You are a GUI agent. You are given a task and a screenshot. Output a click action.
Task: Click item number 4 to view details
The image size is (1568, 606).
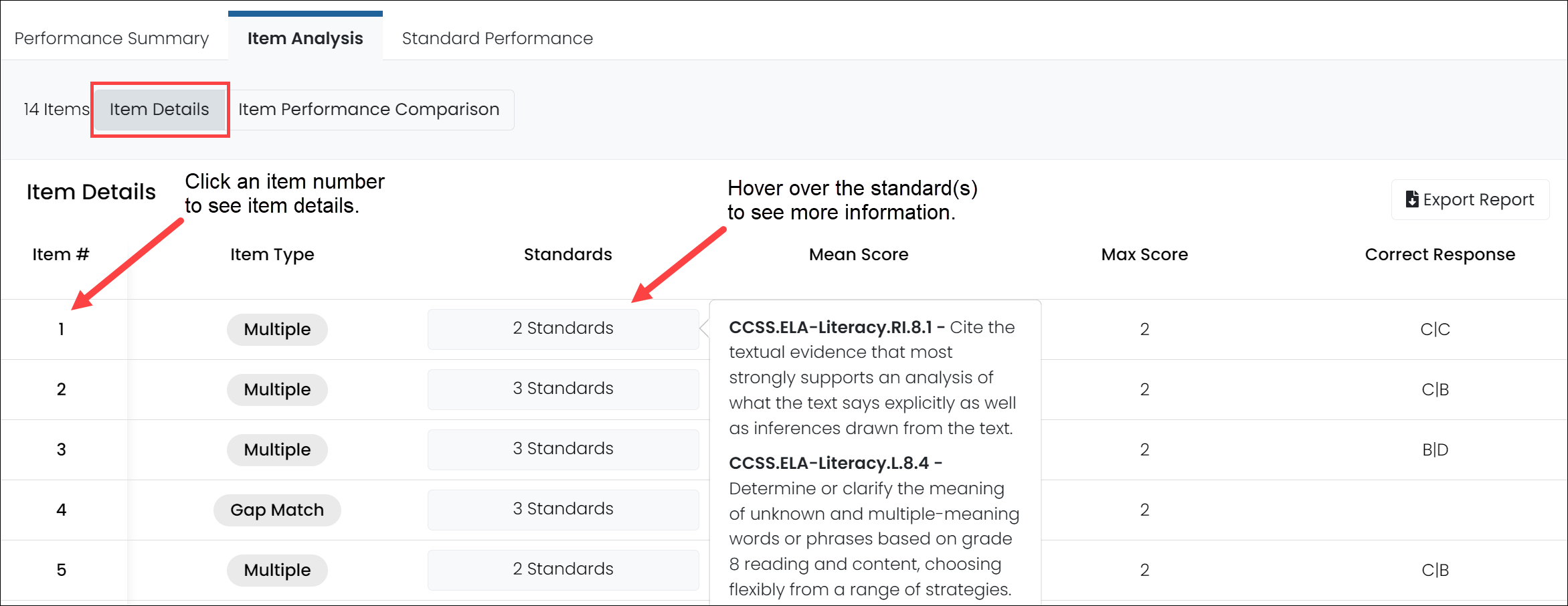click(61, 509)
